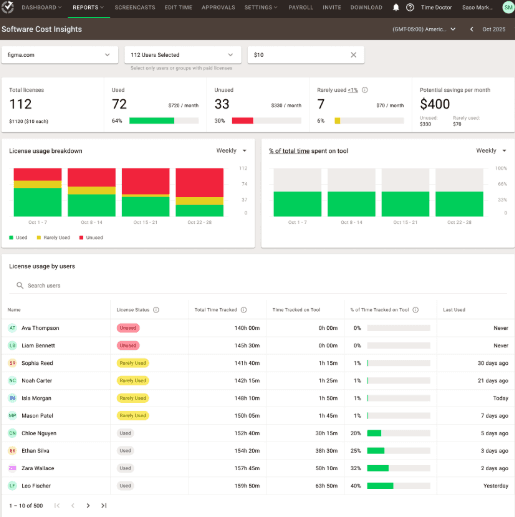This screenshot has width=515, height=517.
Task: Click Ava Thompson's avatar icon
Action: pyautogui.click(x=12, y=328)
